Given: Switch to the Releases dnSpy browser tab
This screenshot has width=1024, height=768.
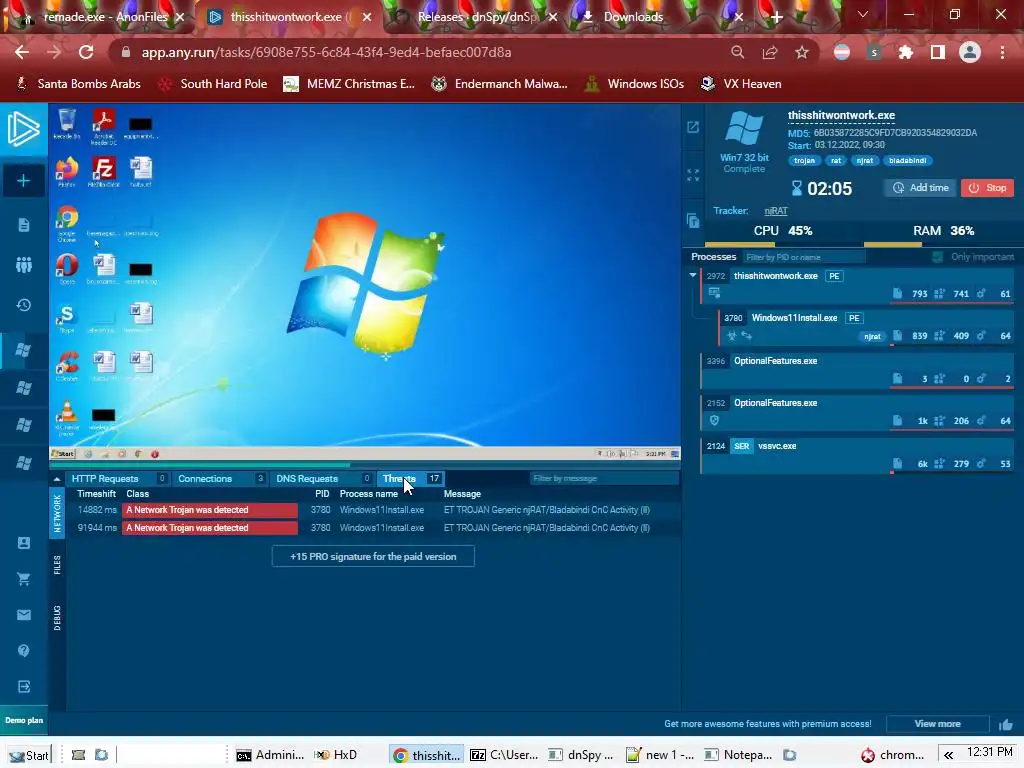Looking at the screenshot, I should (x=475, y=17).
